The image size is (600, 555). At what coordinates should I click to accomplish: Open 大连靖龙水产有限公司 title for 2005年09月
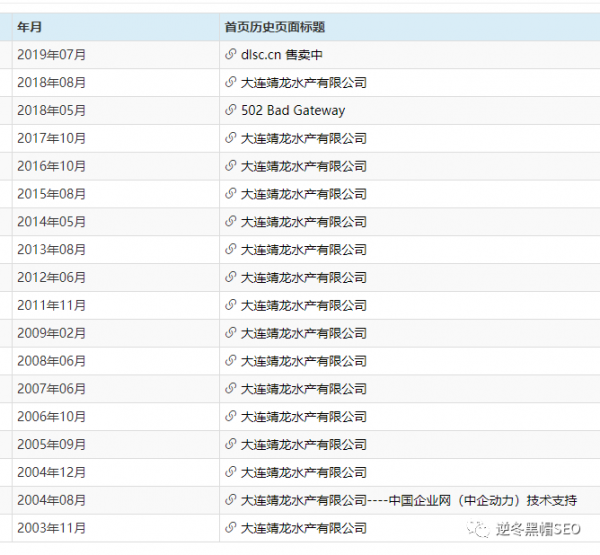point(304,445)
